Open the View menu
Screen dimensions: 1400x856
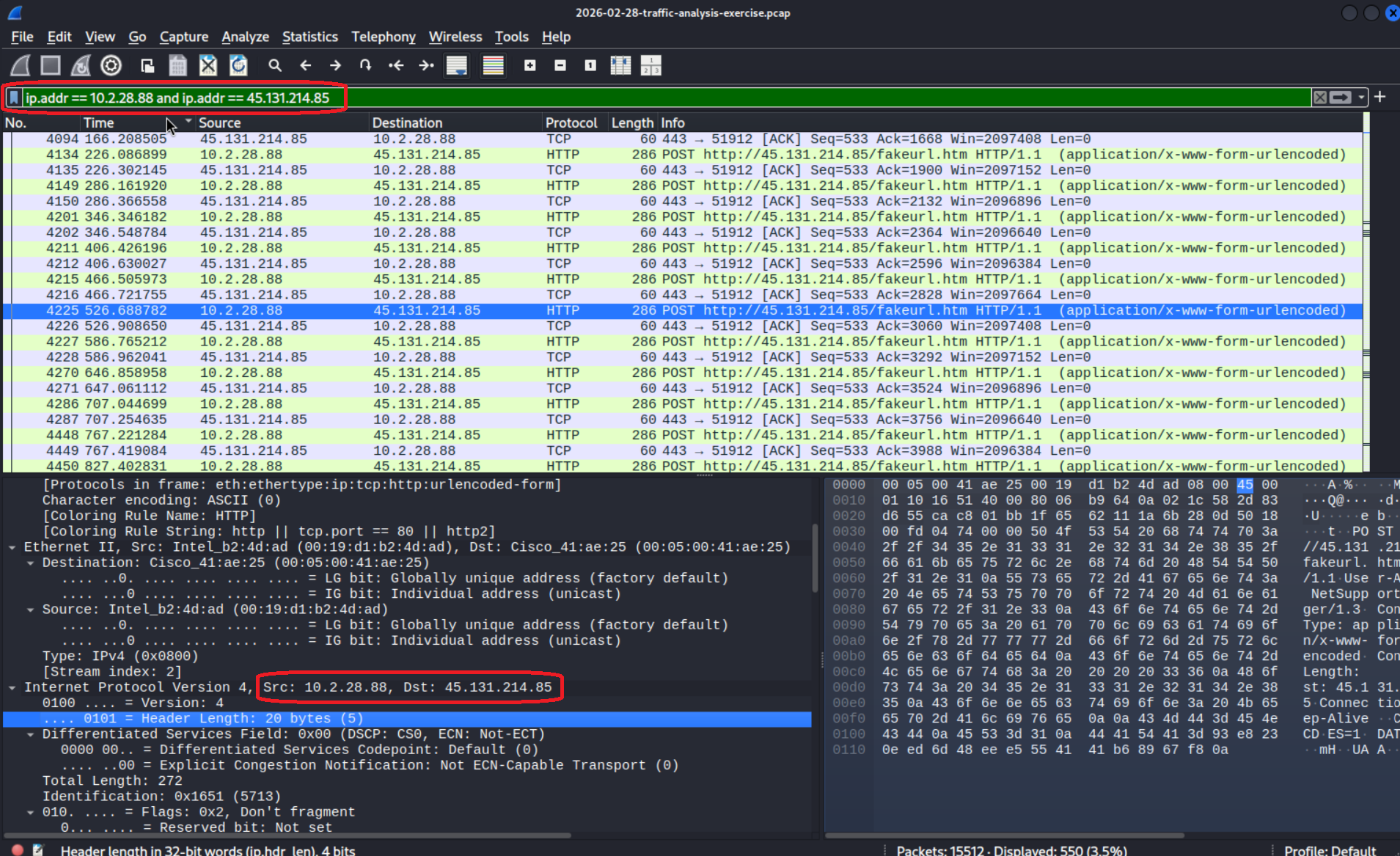(100, 37)
